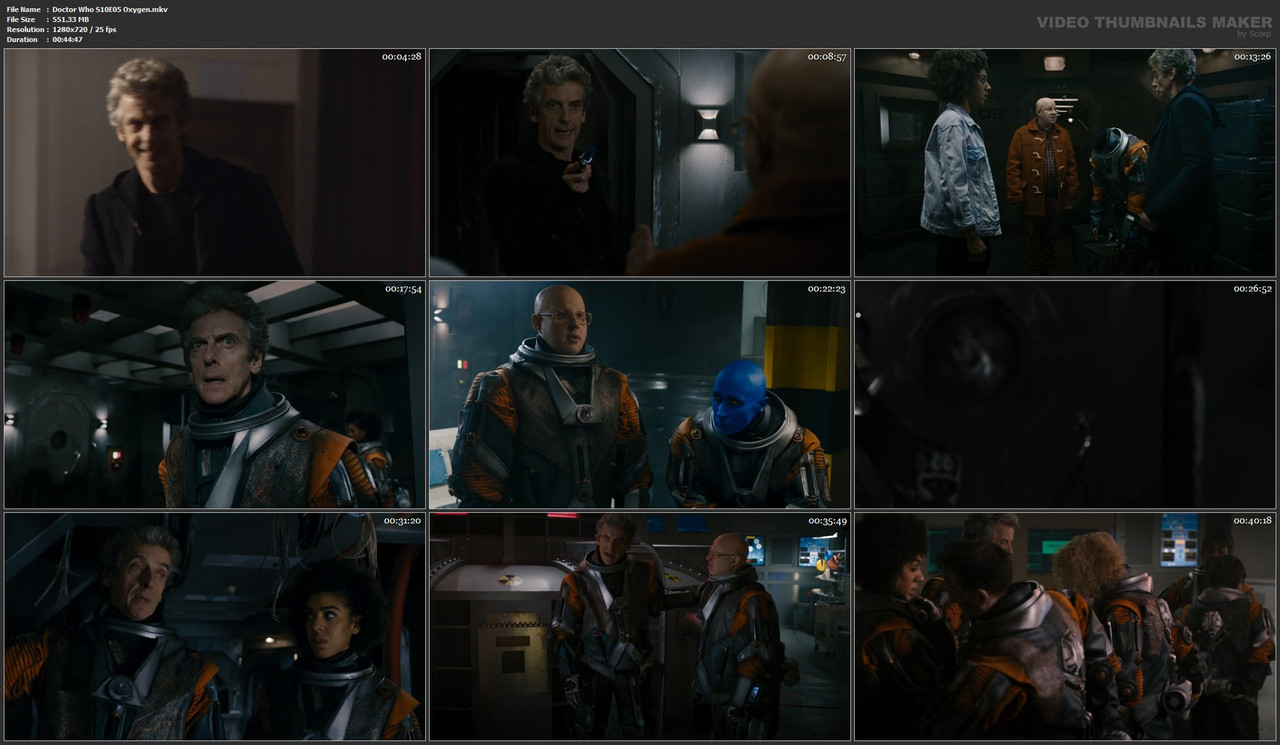Click the 'File Size' header label
The width and height of the screenshot is (1280, 745).
(x=22, y=19)
